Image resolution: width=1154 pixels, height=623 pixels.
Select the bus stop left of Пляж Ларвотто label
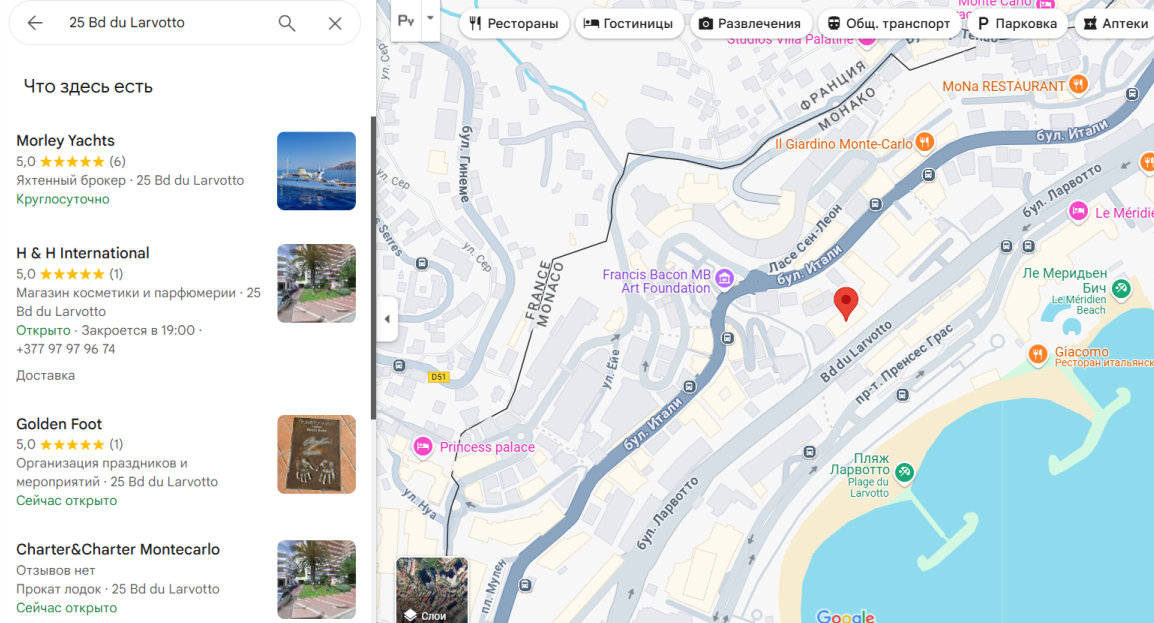tap(810, 452)
